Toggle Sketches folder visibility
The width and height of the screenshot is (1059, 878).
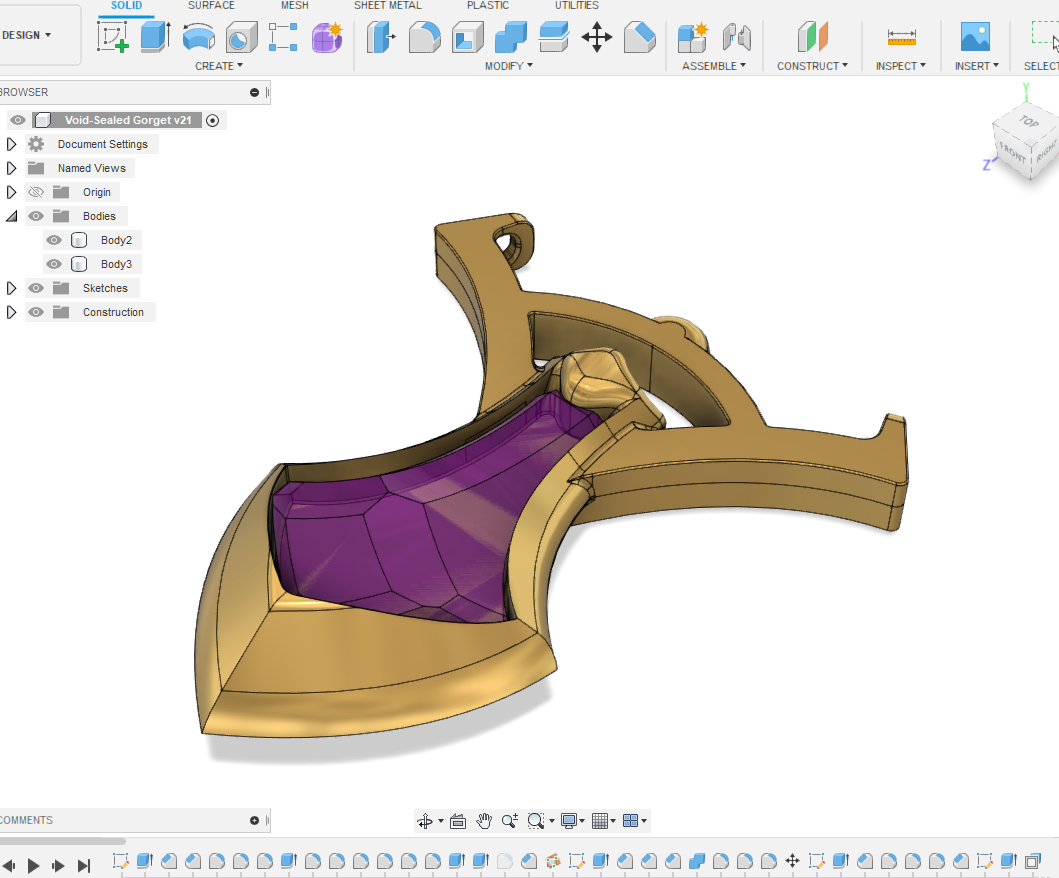coord(36,288)
